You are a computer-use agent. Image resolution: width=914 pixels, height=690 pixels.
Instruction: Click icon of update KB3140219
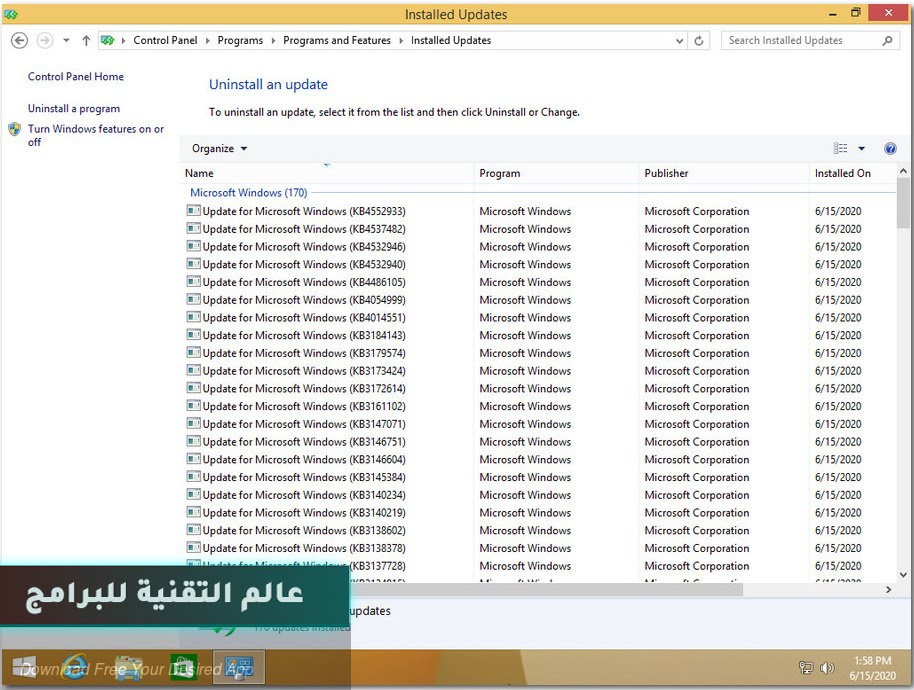pos(193,512)
